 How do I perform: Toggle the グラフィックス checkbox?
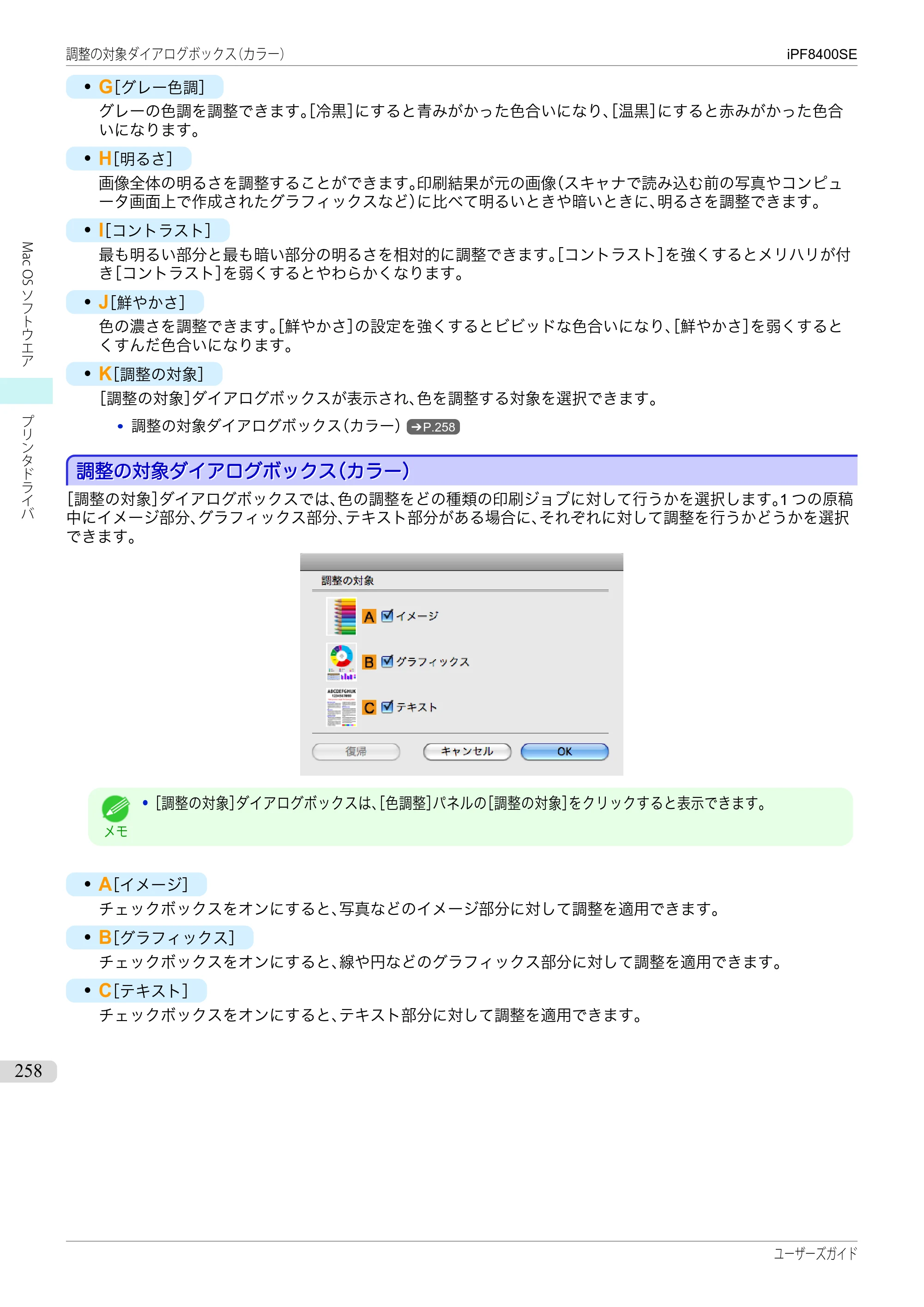tap(387, 662)
